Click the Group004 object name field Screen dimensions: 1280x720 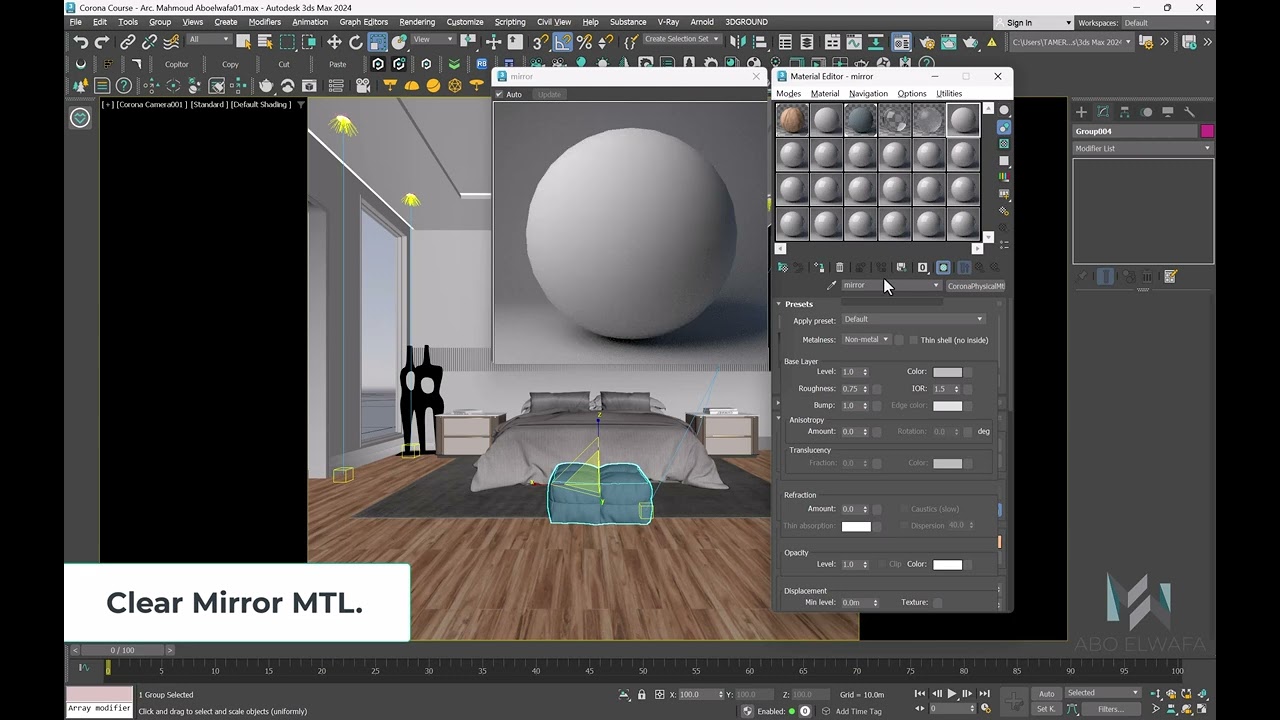(x=1135, y=131)
